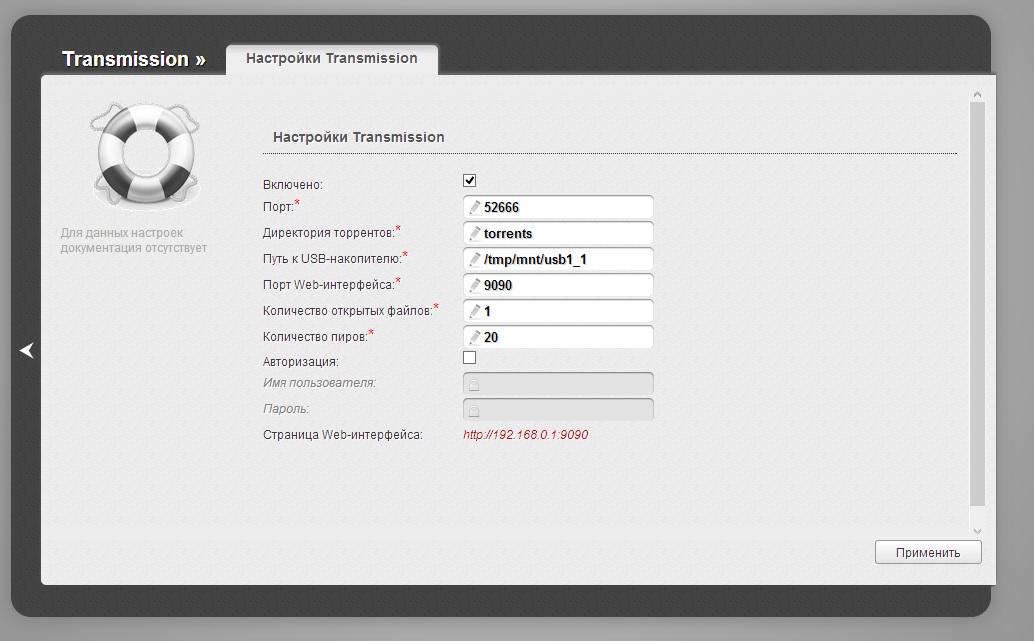Click the torrents directory text field
1034x641 pixels.
tap(565, 234)
